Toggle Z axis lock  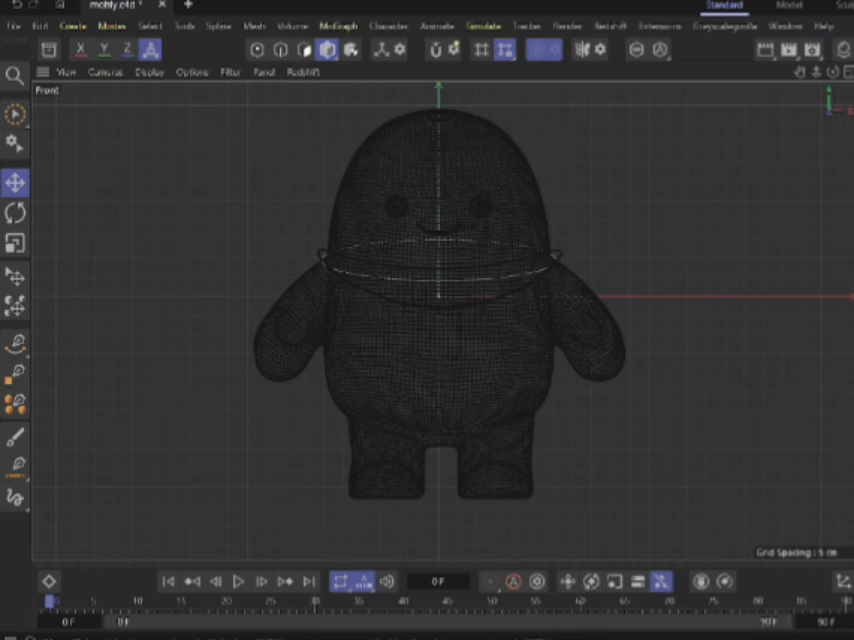click(127, 50)
